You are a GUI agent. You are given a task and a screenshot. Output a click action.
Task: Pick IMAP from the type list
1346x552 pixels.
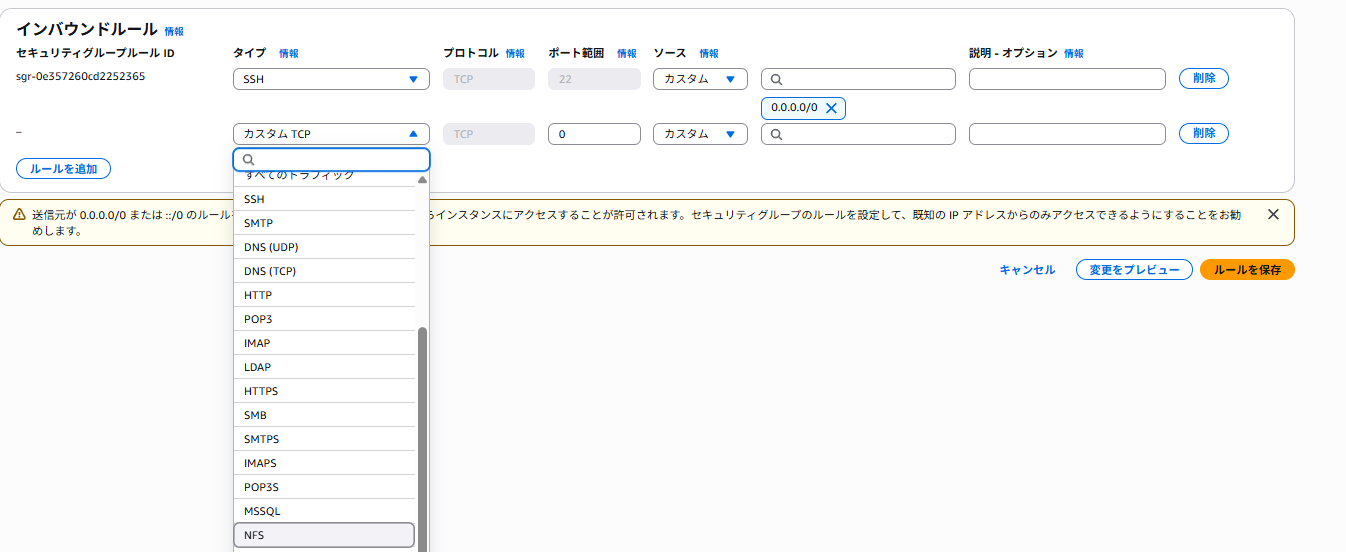[x=324, y=343]
